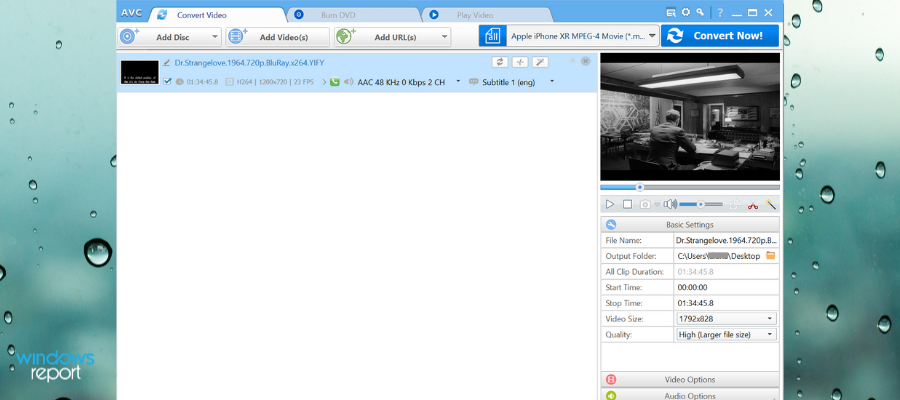The height and width of the screenshot is (400, 900).
Task: Open the settings gear in title bar
Action: 686,13
